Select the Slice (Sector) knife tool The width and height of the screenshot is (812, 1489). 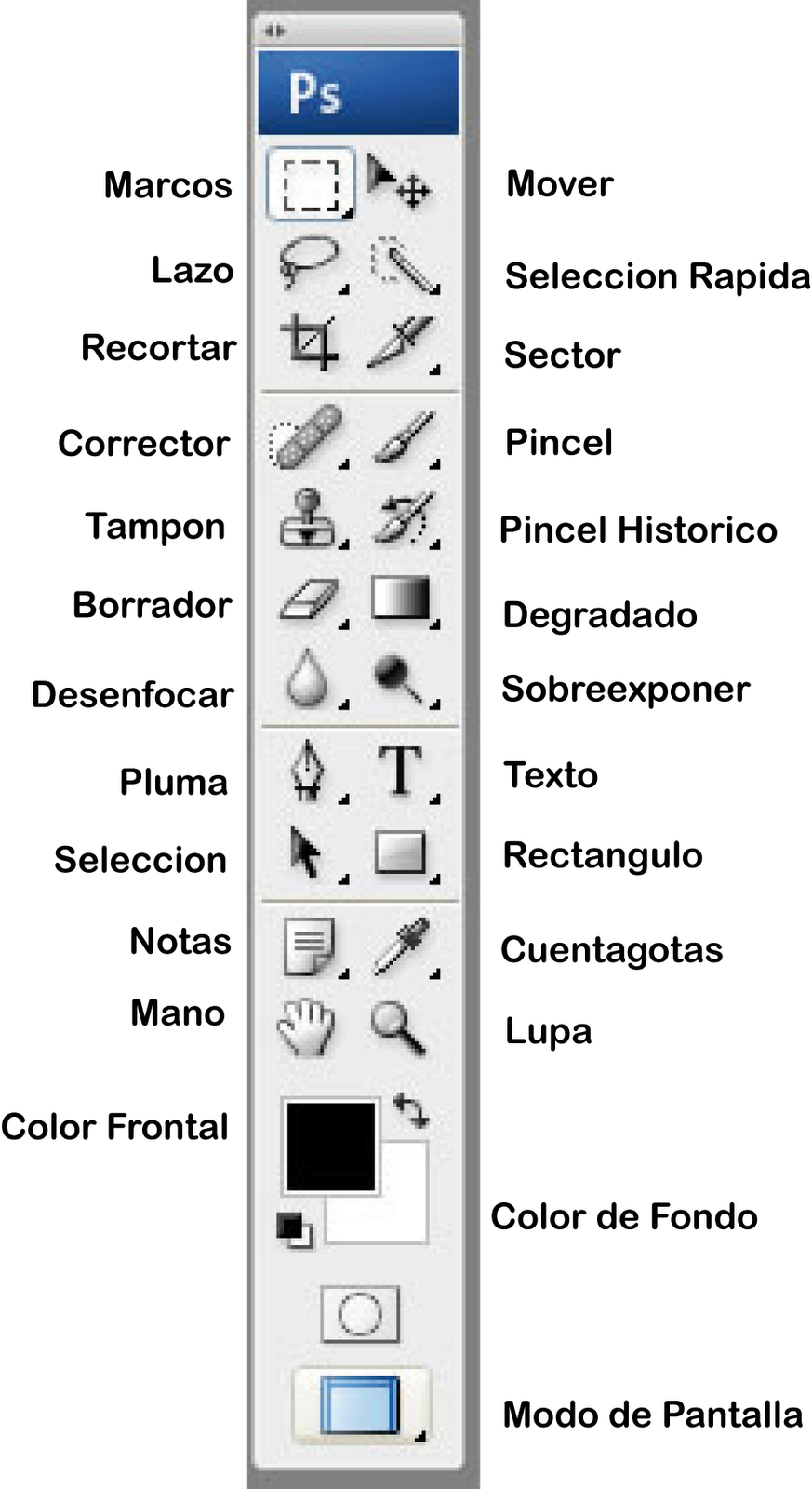click(402, 343)
